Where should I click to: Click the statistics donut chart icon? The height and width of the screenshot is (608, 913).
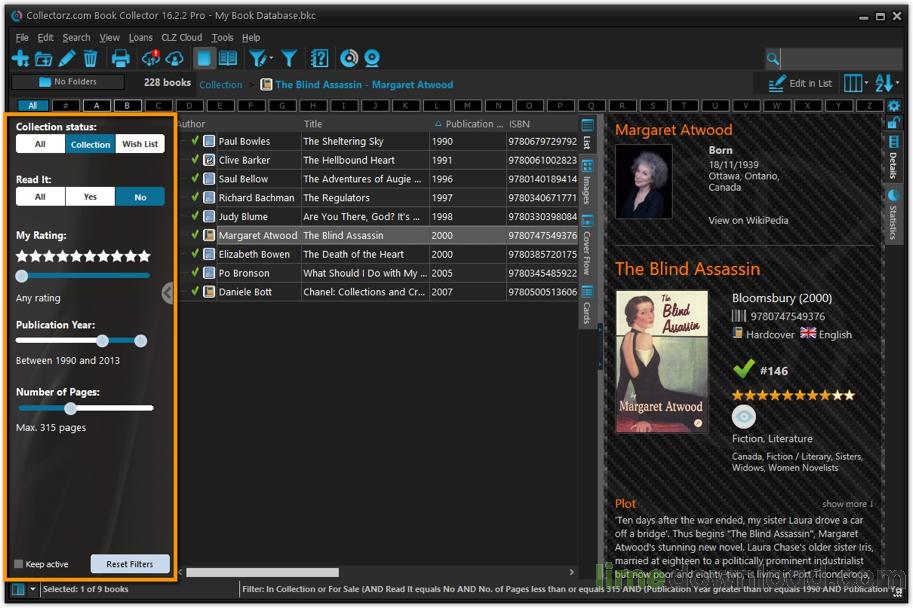(x=349, y=58)
